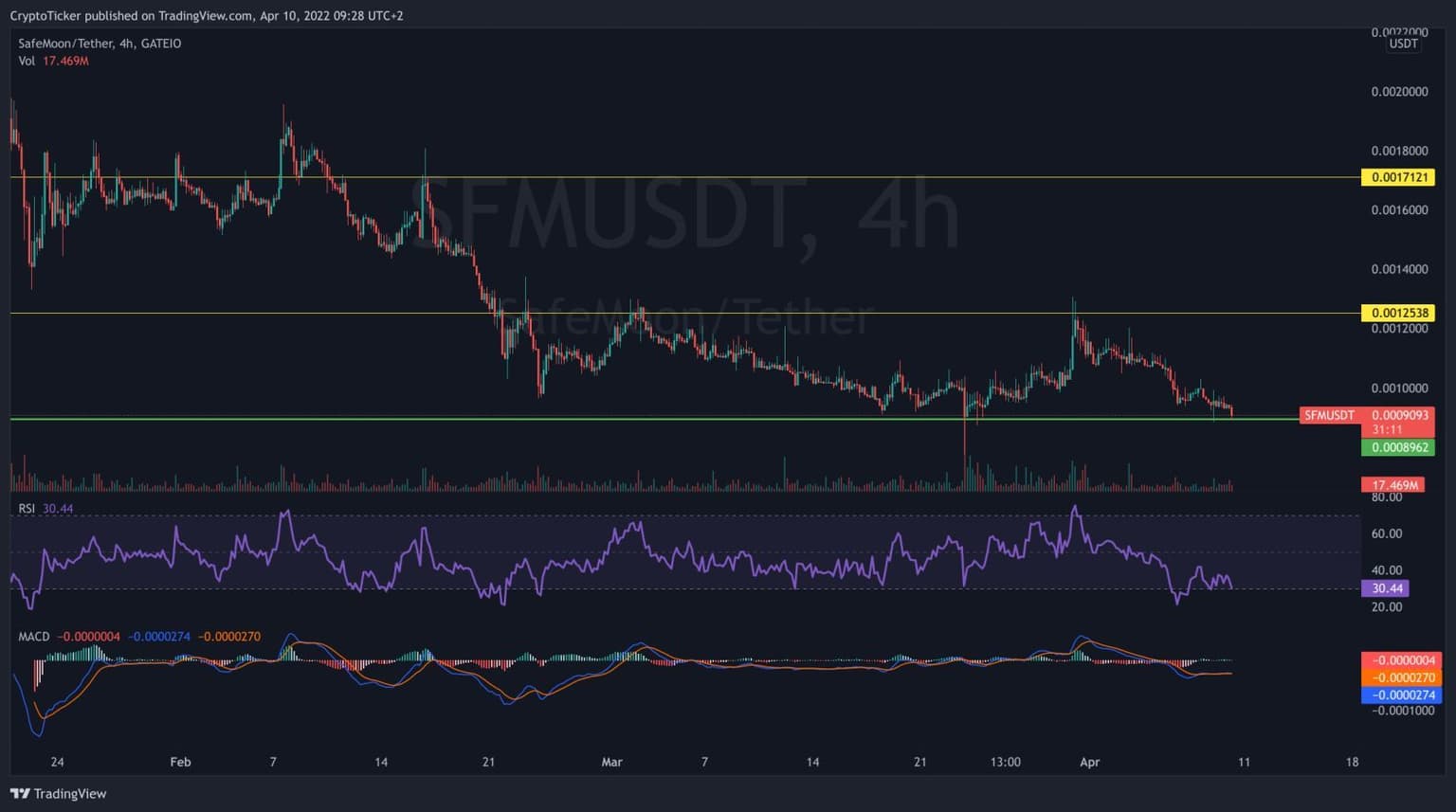The height and width of the screenshot is (812, 1456).
Task: Open the MACD indicator legend label
Action: [33, 637]
